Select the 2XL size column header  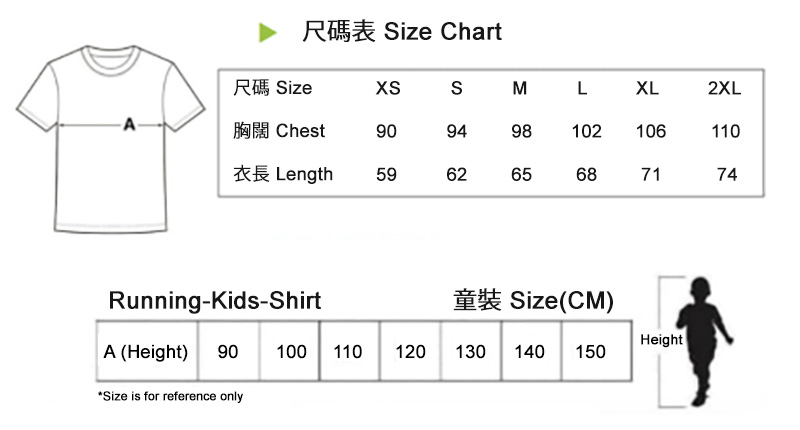[x=724, y=88]
